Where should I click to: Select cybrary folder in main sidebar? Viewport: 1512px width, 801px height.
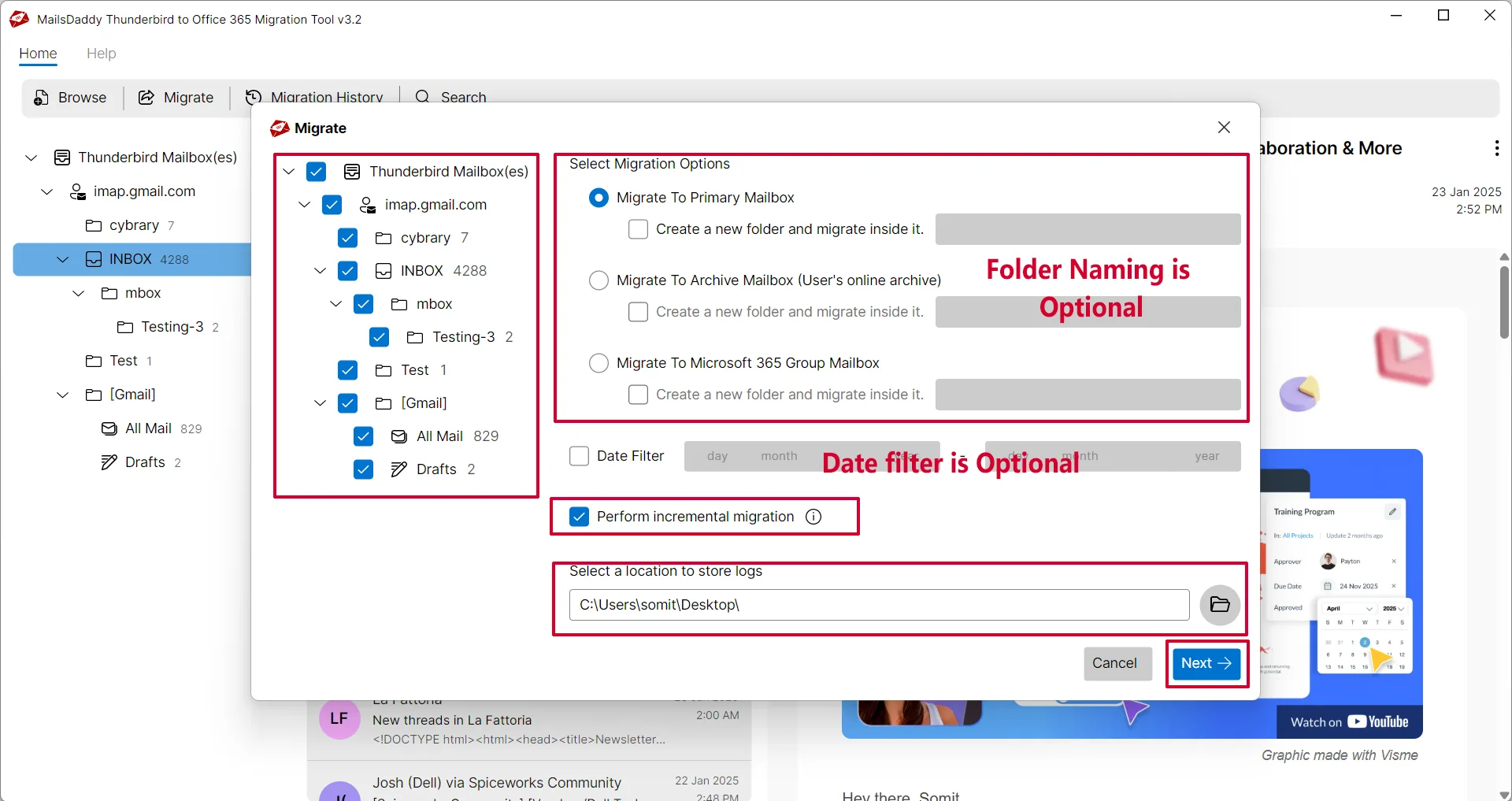(x=130, y=225)
